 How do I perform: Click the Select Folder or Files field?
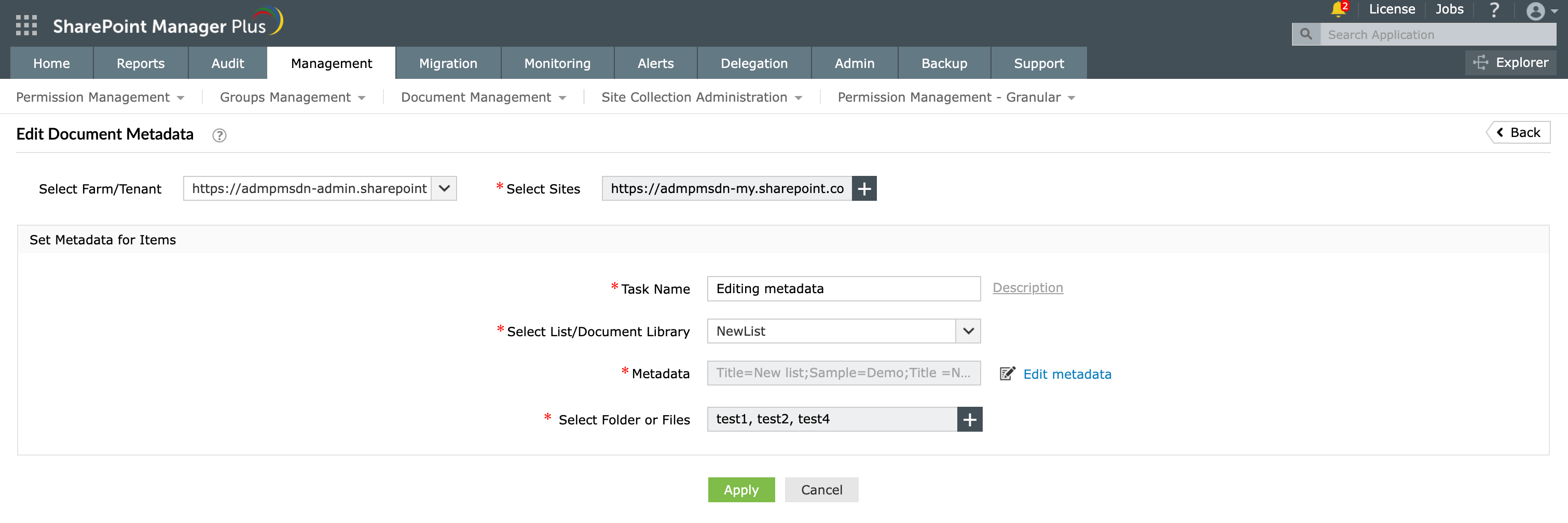tap(832, 420)
